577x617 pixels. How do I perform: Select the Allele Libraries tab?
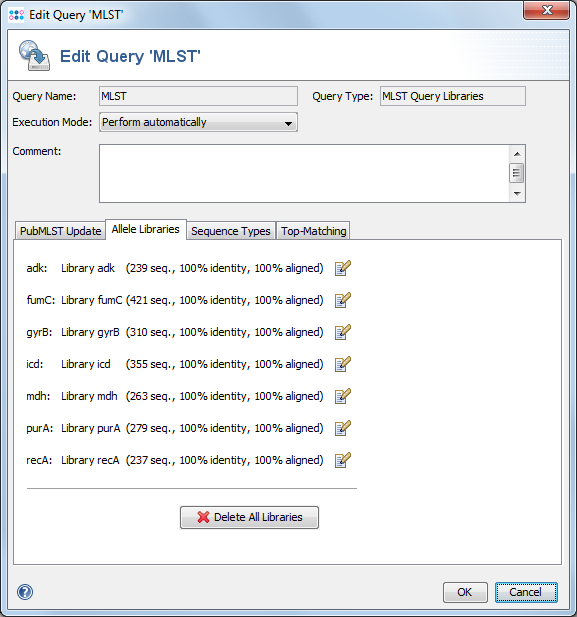pyautogui.click(x=146, y=229)
